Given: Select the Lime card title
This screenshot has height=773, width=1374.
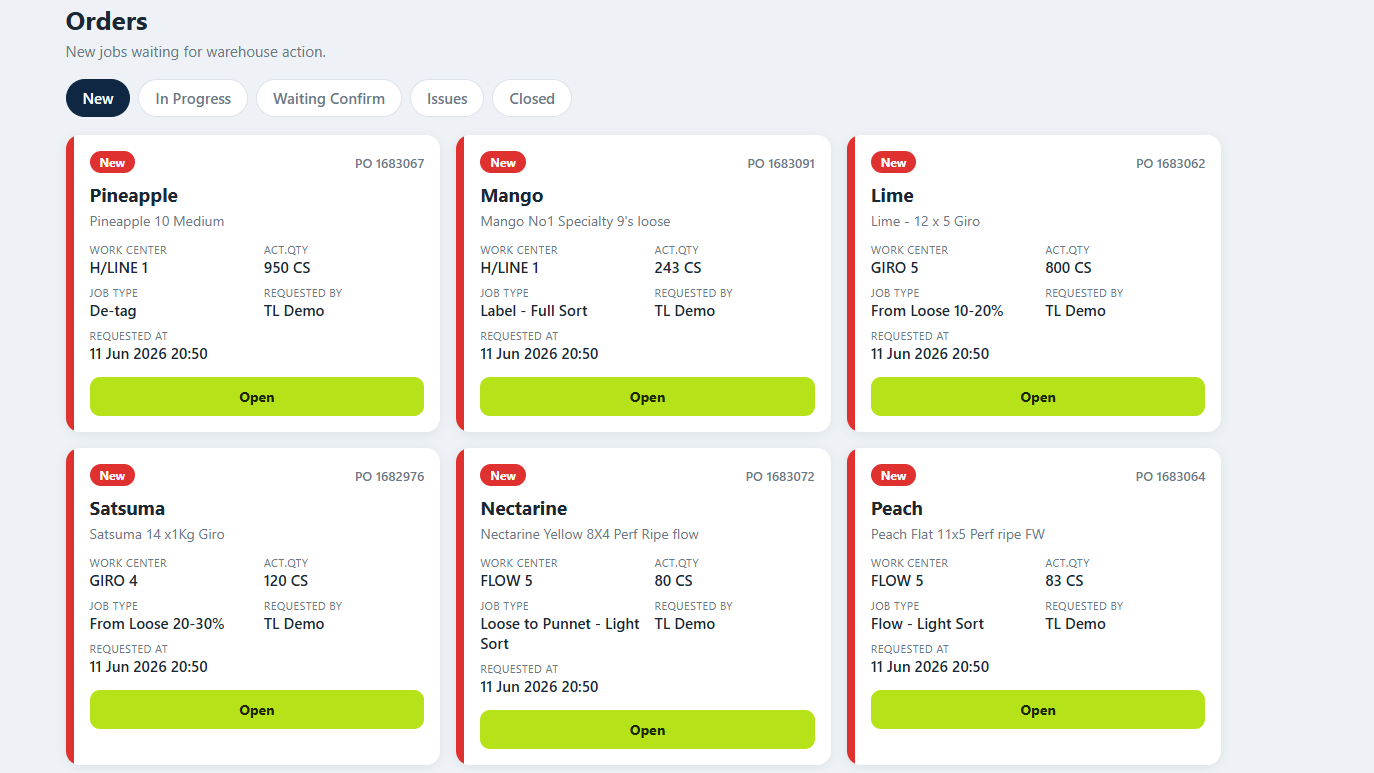Looking at the screenshot, I should click(x=892, y=196).
